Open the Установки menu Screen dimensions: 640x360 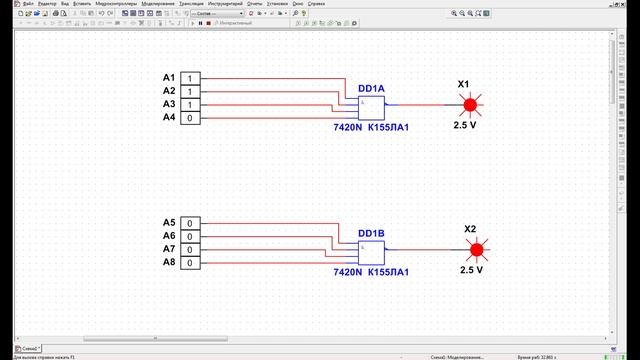point(277,4)
